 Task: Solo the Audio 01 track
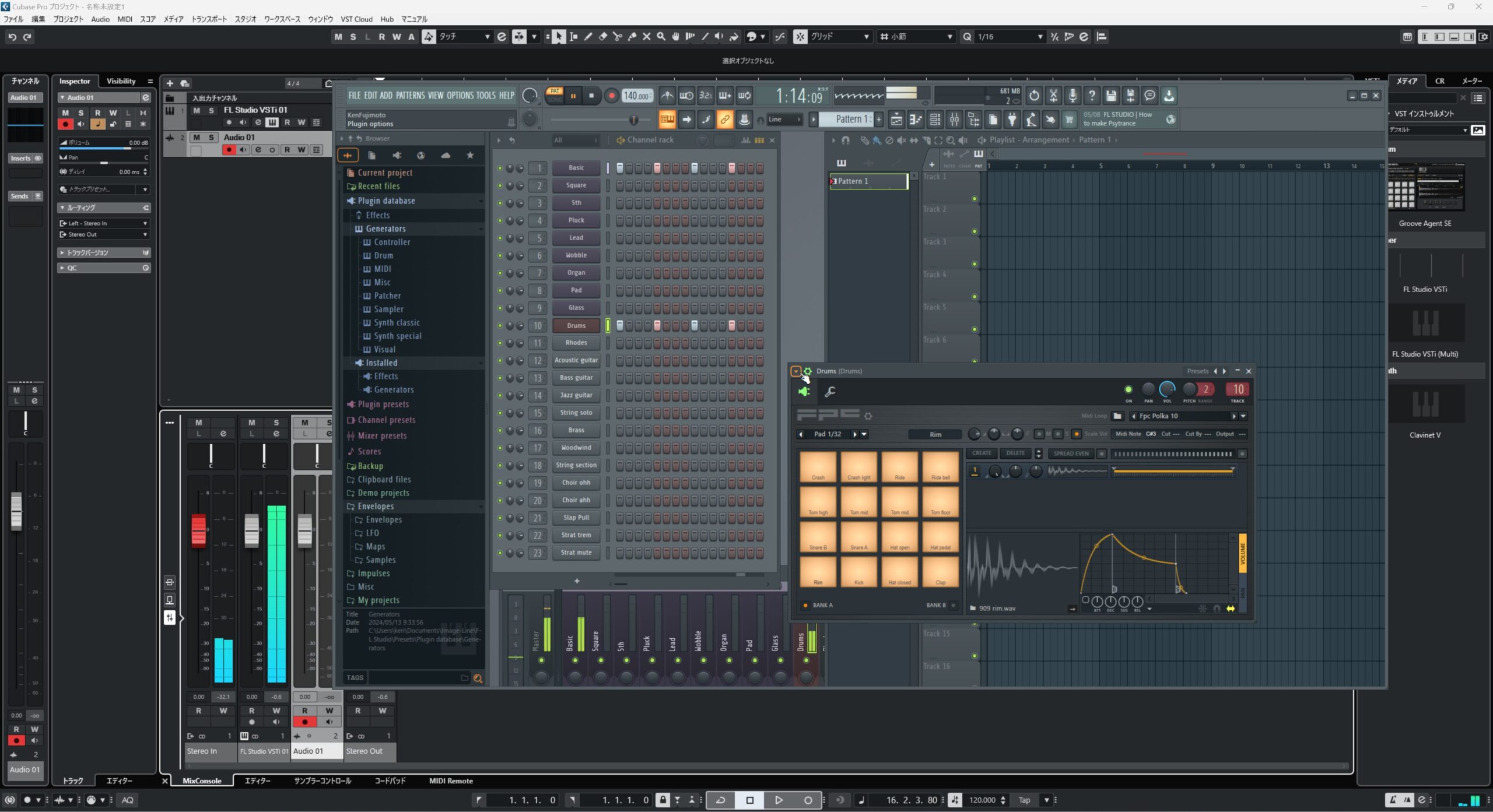pos(211,138)
